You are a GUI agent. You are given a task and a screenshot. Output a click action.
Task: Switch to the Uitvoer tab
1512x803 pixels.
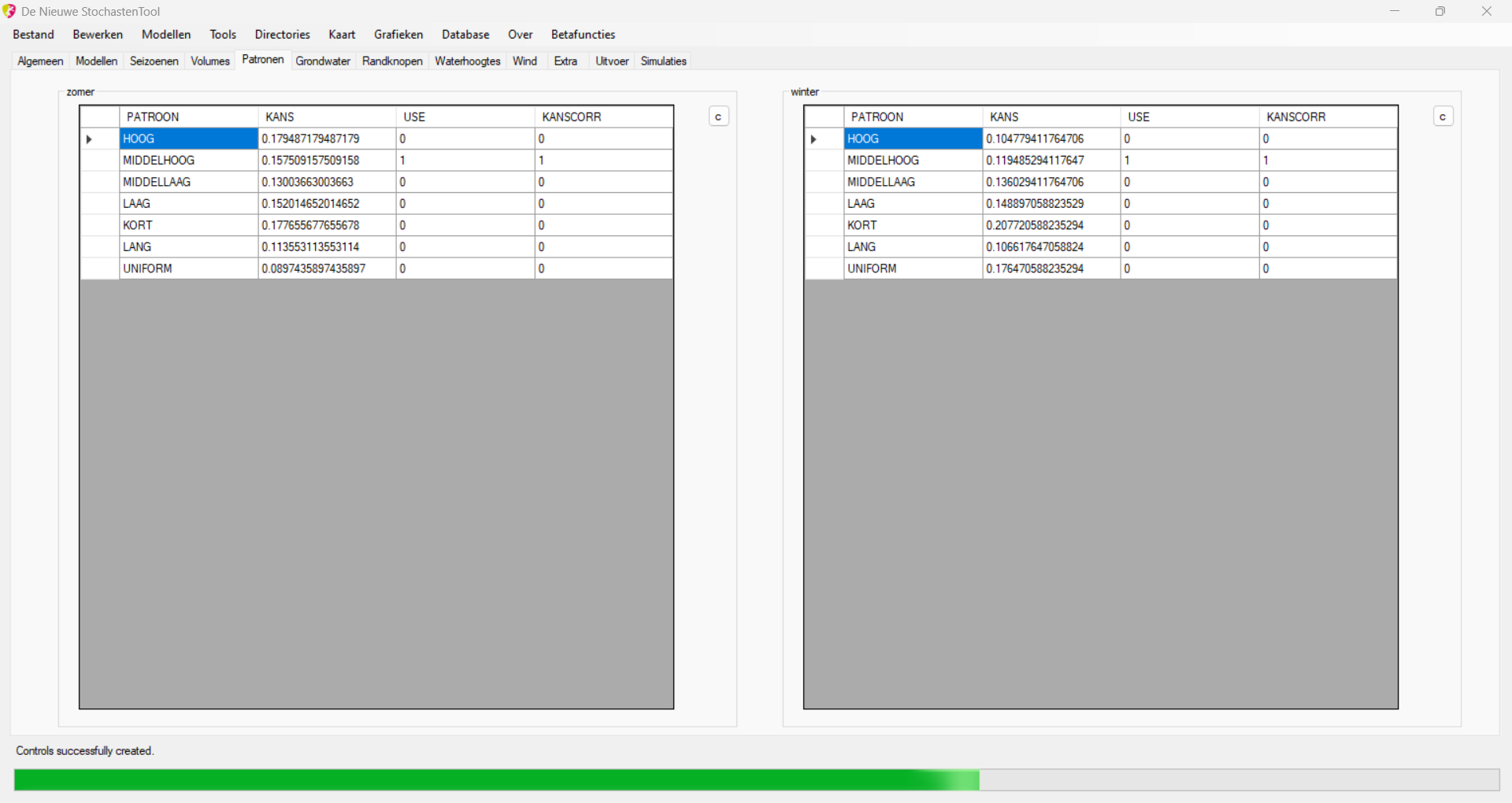point(612,61)
